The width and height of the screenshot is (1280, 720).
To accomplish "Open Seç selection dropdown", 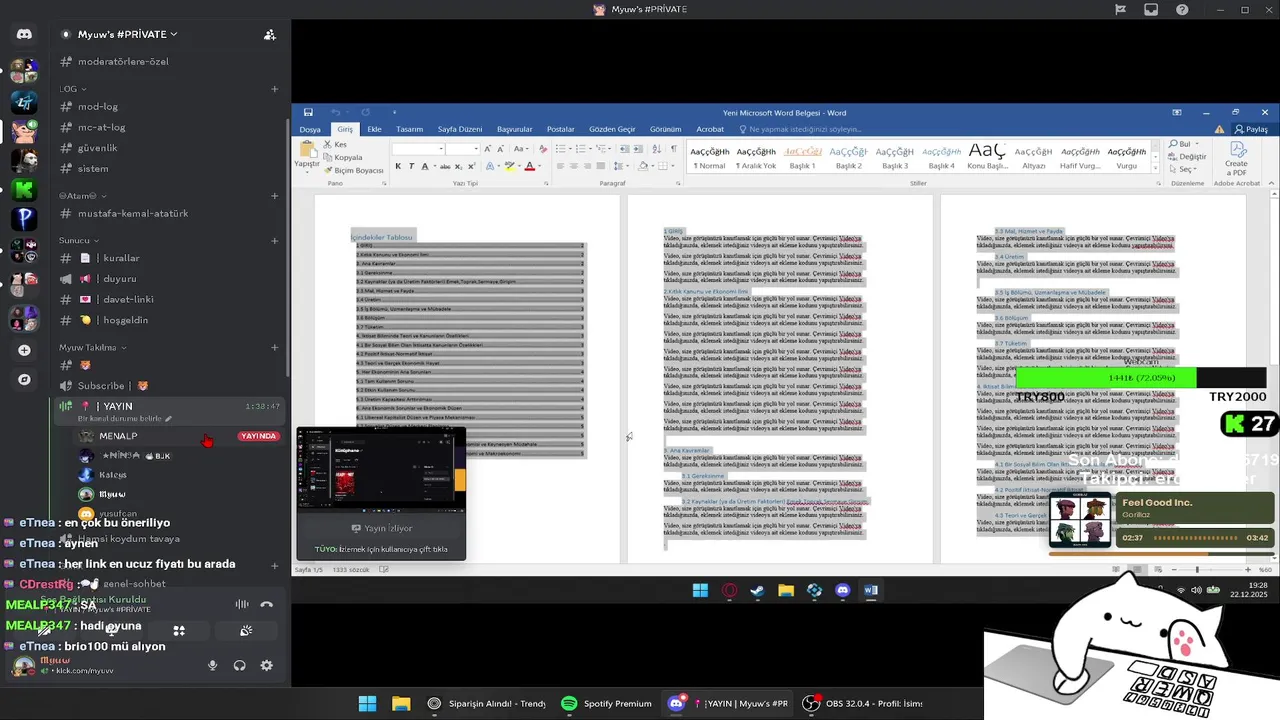I will (x=1184, y=170).
